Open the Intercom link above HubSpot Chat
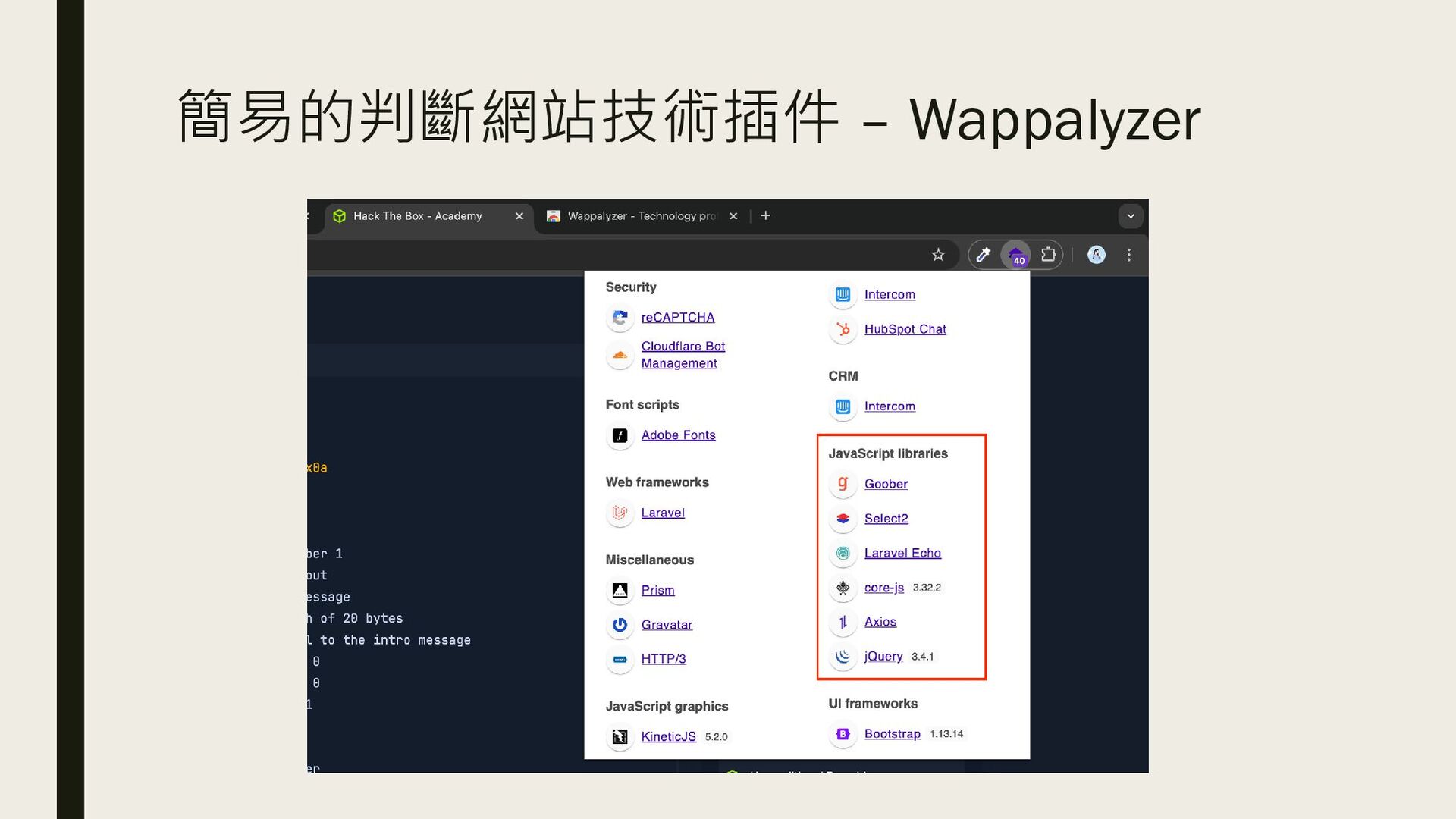 [x=890, y=294]
